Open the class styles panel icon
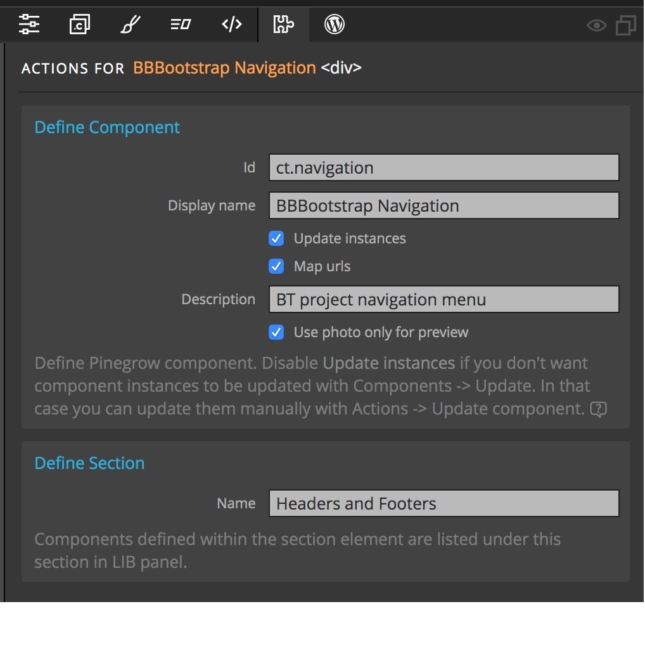The height and width of the screenshot is (649, 645). [181, 24]
